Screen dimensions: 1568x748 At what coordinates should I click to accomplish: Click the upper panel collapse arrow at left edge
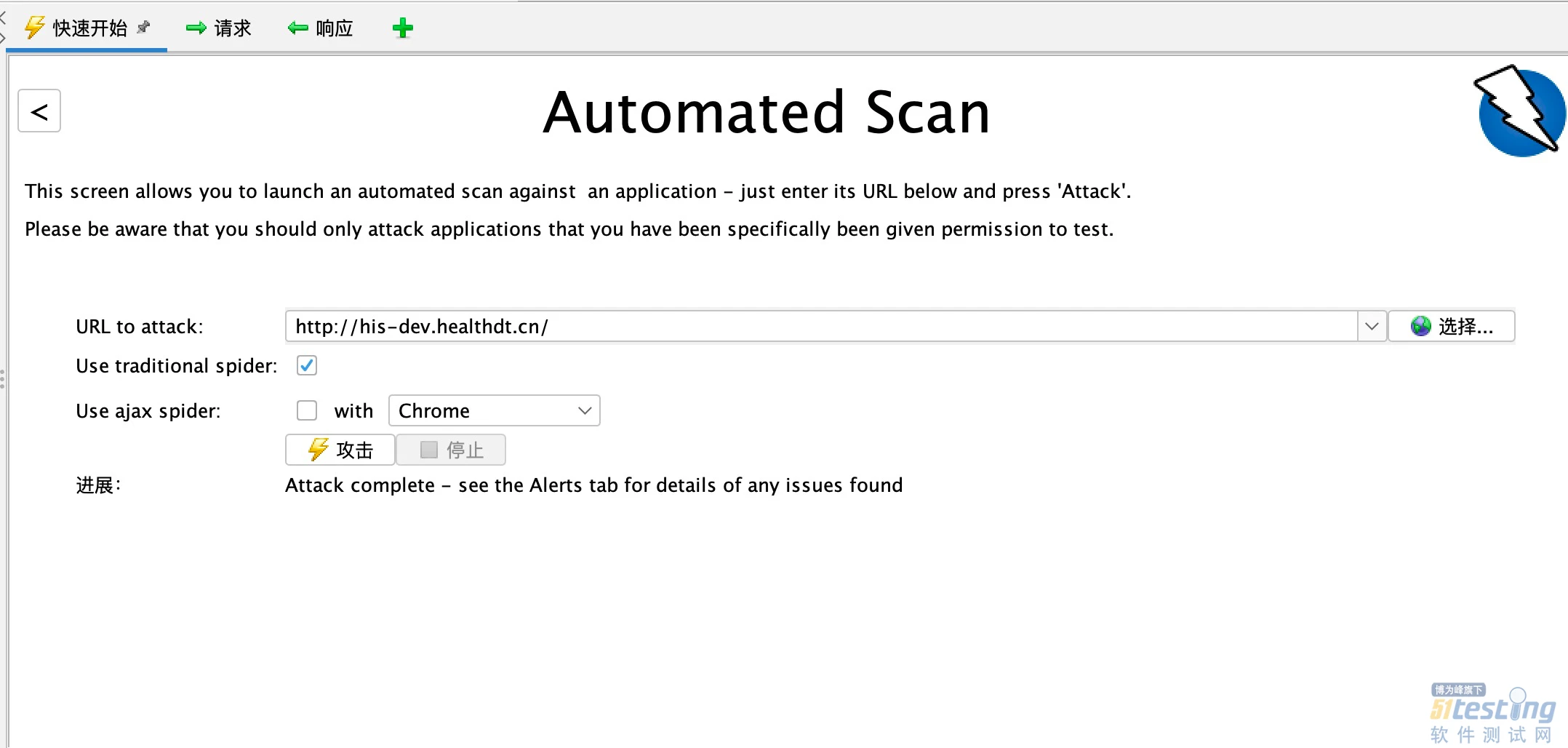point(3,16)
